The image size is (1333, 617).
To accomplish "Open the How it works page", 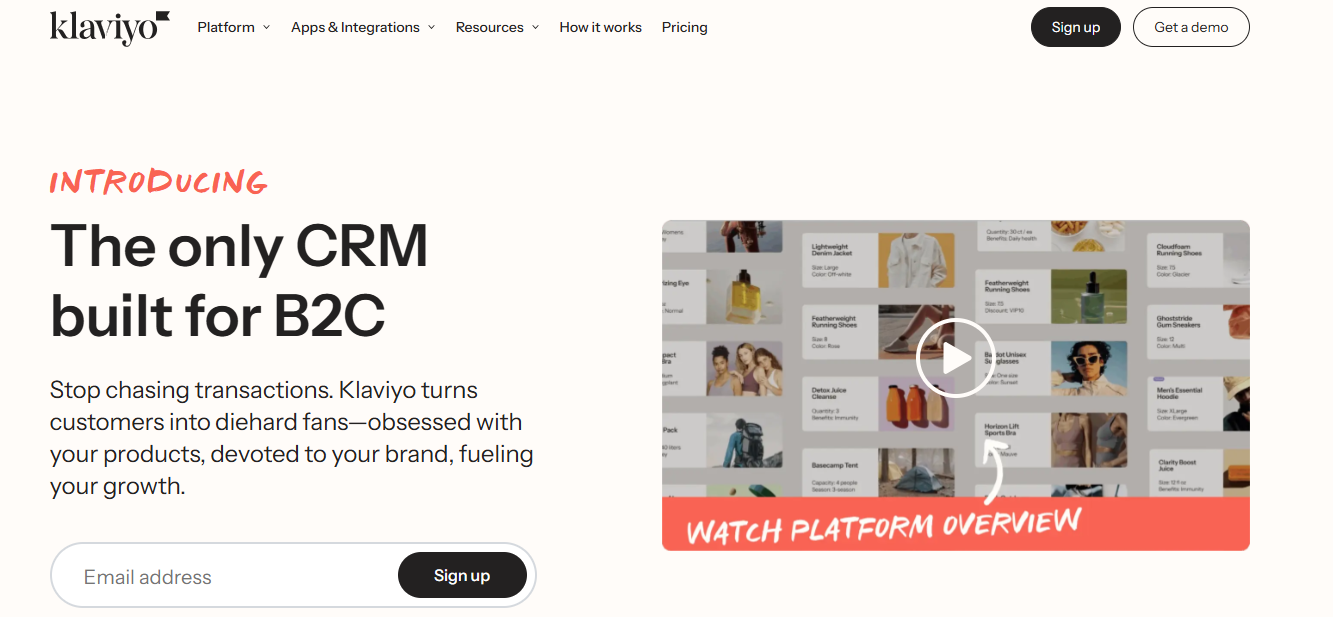I will coord(600,27).
